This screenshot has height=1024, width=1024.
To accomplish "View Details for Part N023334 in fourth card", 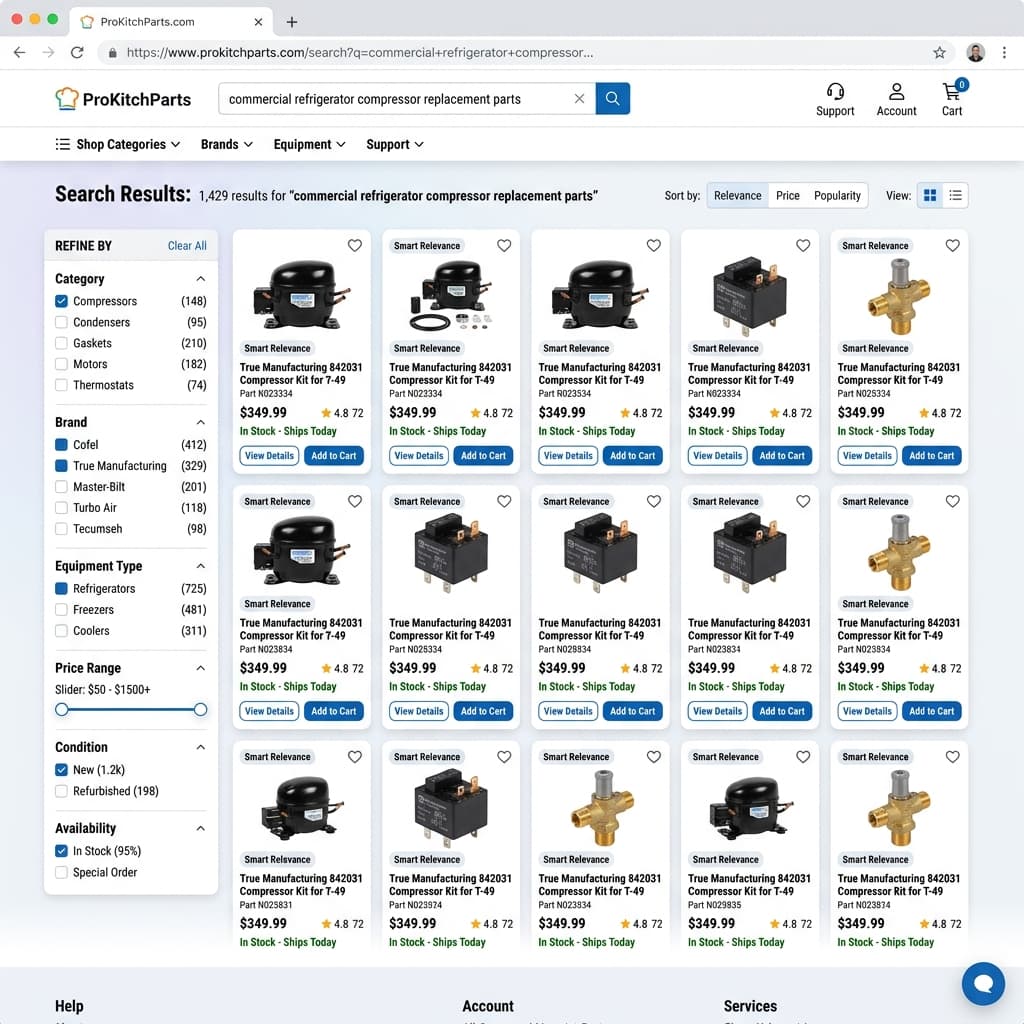I will (718, 456).
